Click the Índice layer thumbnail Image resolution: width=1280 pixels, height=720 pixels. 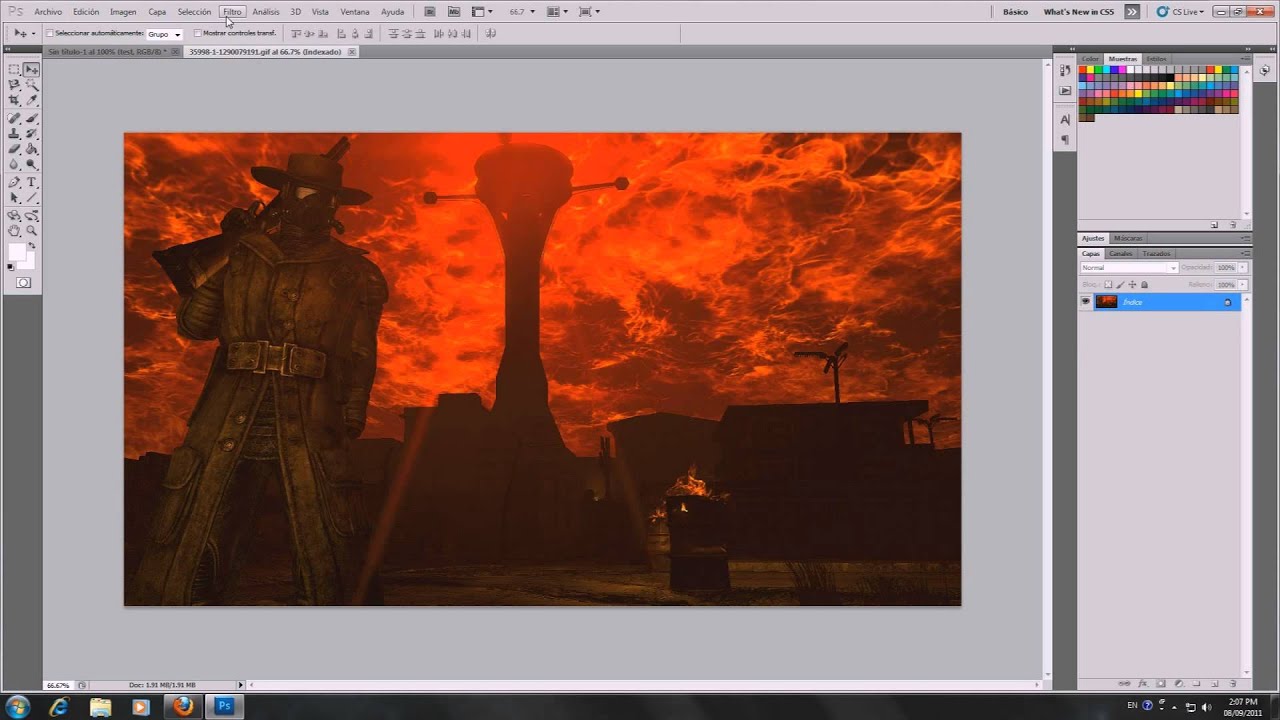tap(1106, 302)
